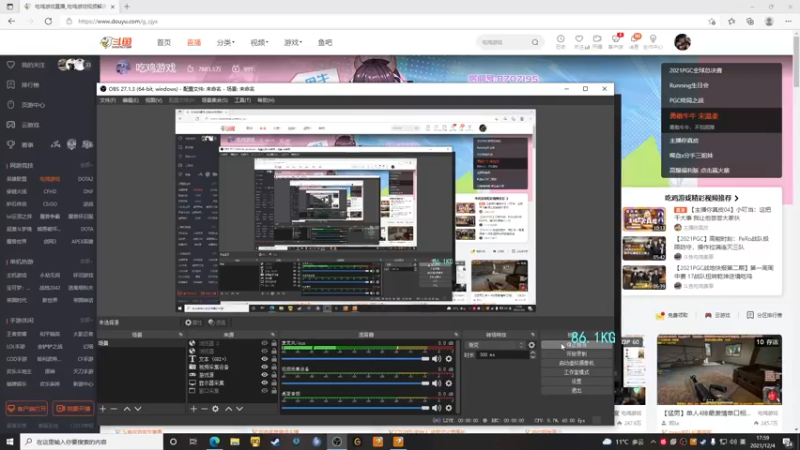Pop out the scenes dock panel

point(181,335)
